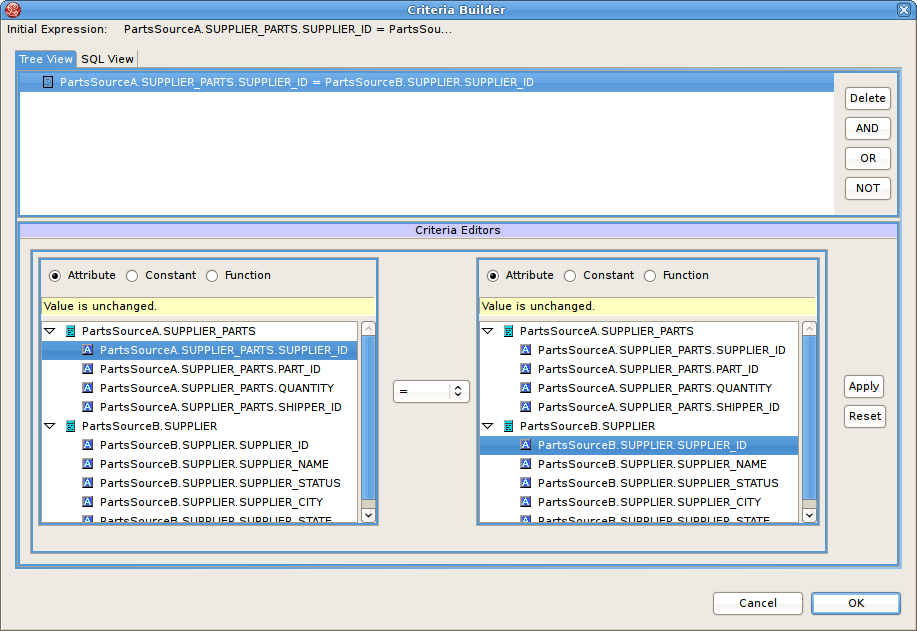The width and height of the screenshot is (917, 631).
Task: Click the table icon for PartsSourceA.SUPPLIER_PARTS in right panel
Action: tap(507, 331)
